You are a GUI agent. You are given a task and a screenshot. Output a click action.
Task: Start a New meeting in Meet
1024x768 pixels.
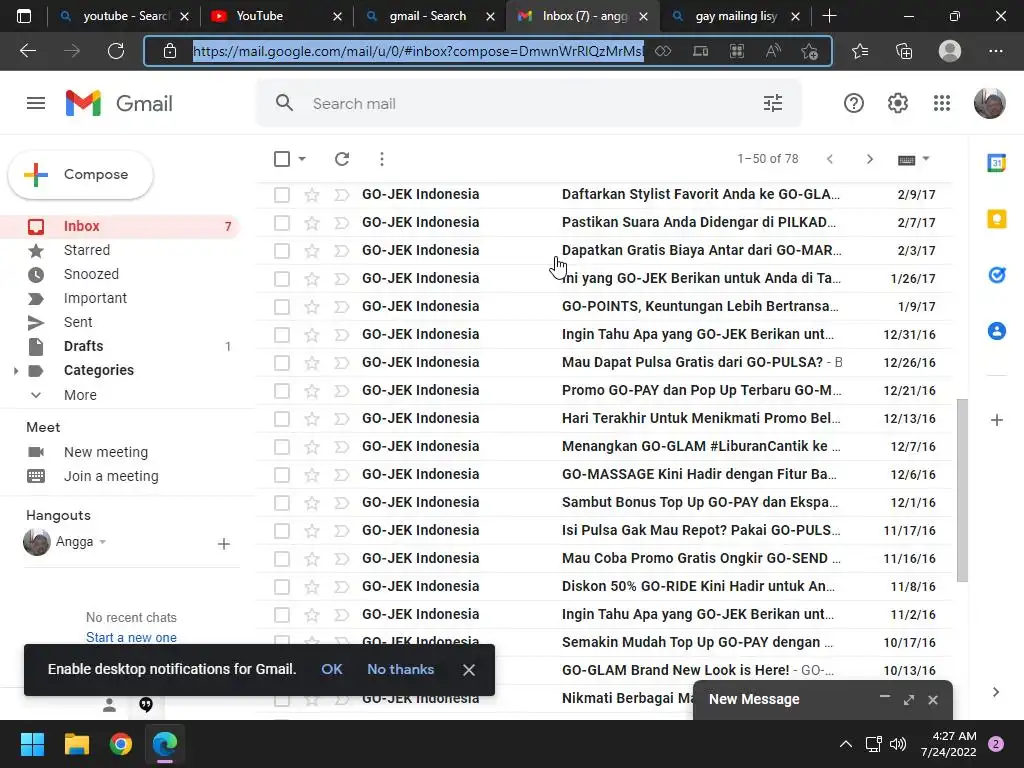106,452
